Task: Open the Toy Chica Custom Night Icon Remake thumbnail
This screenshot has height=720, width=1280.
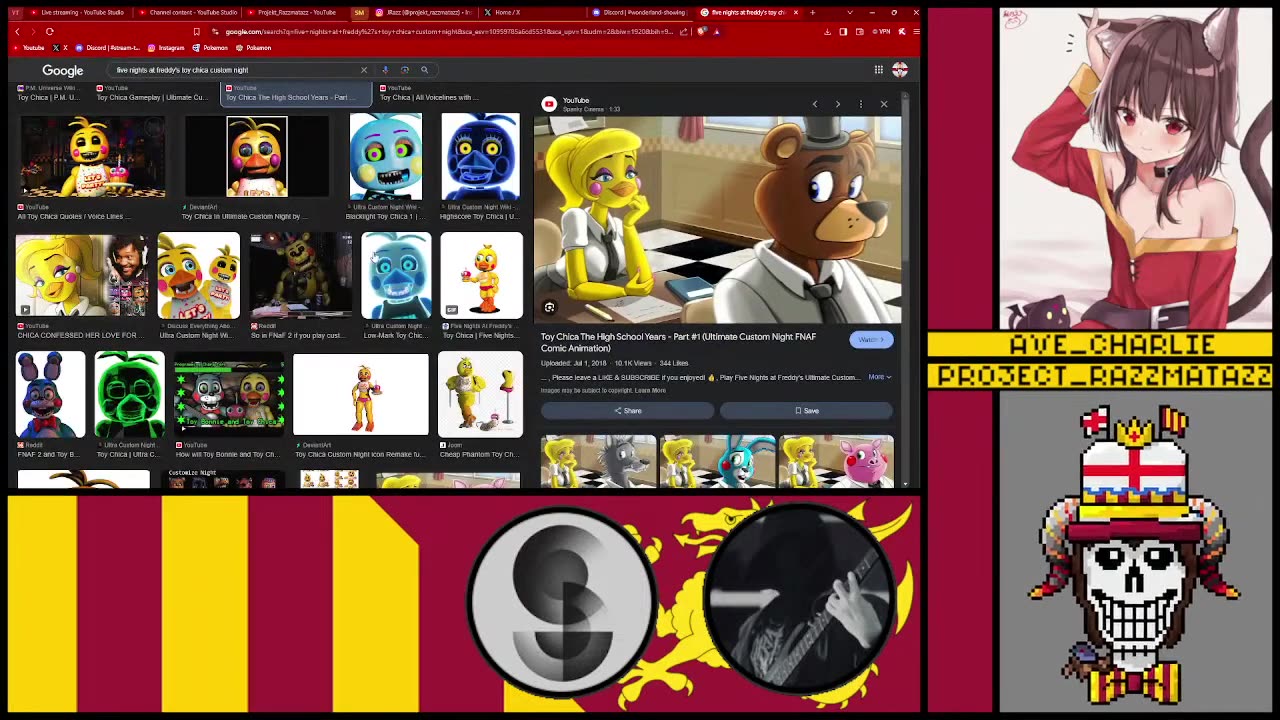Action: click(x=361, y=395)
